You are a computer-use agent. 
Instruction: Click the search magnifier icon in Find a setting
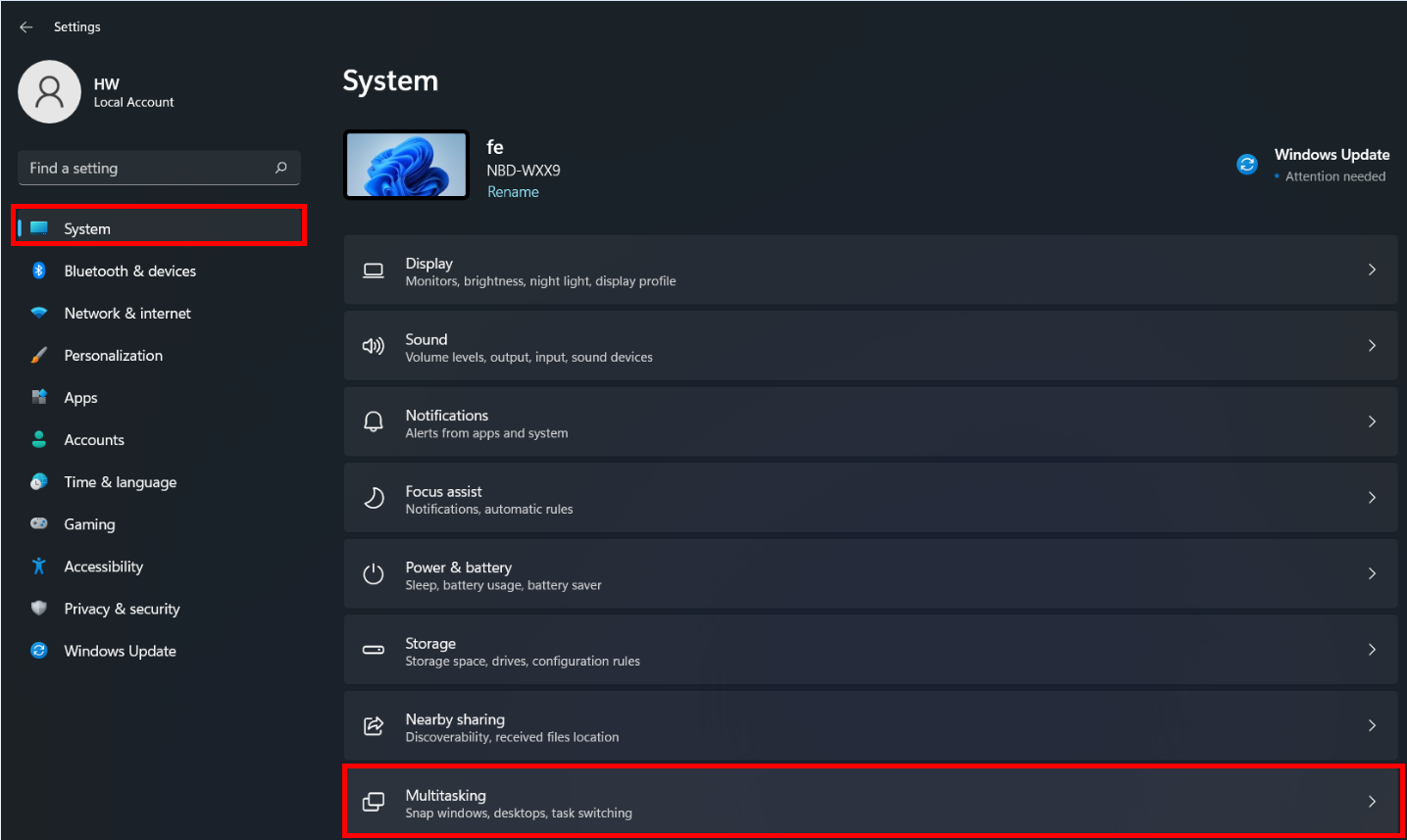(281, 168)
